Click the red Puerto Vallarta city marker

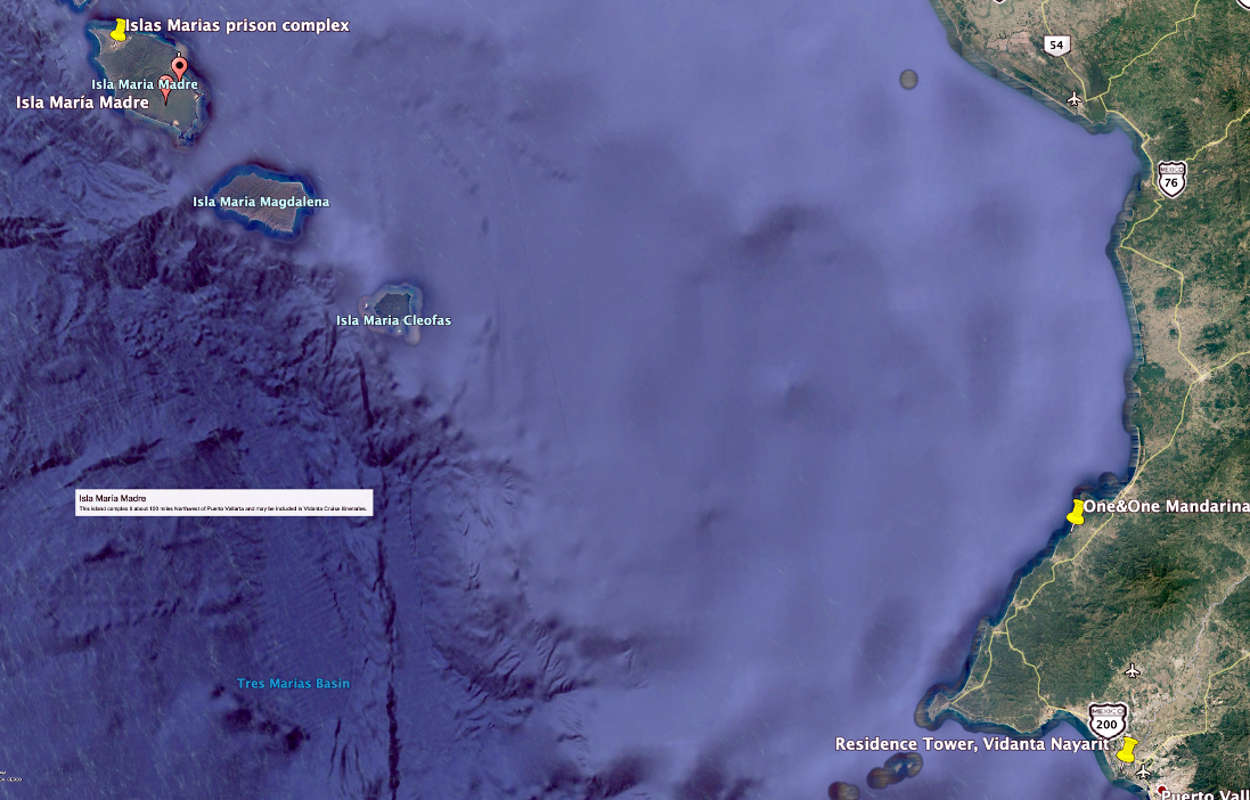pyautogui.click(x=1160, y=790)
